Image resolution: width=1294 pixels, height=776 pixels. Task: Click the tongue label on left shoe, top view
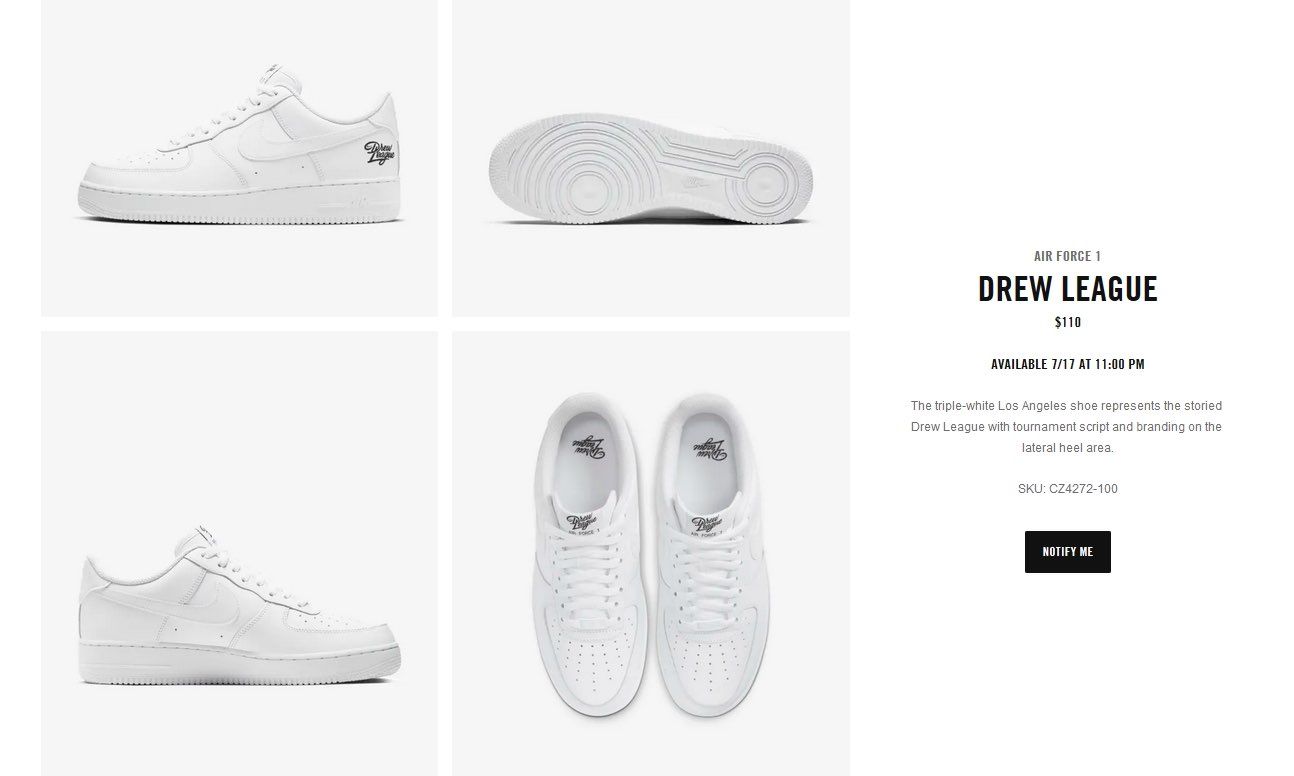point(582,527)
